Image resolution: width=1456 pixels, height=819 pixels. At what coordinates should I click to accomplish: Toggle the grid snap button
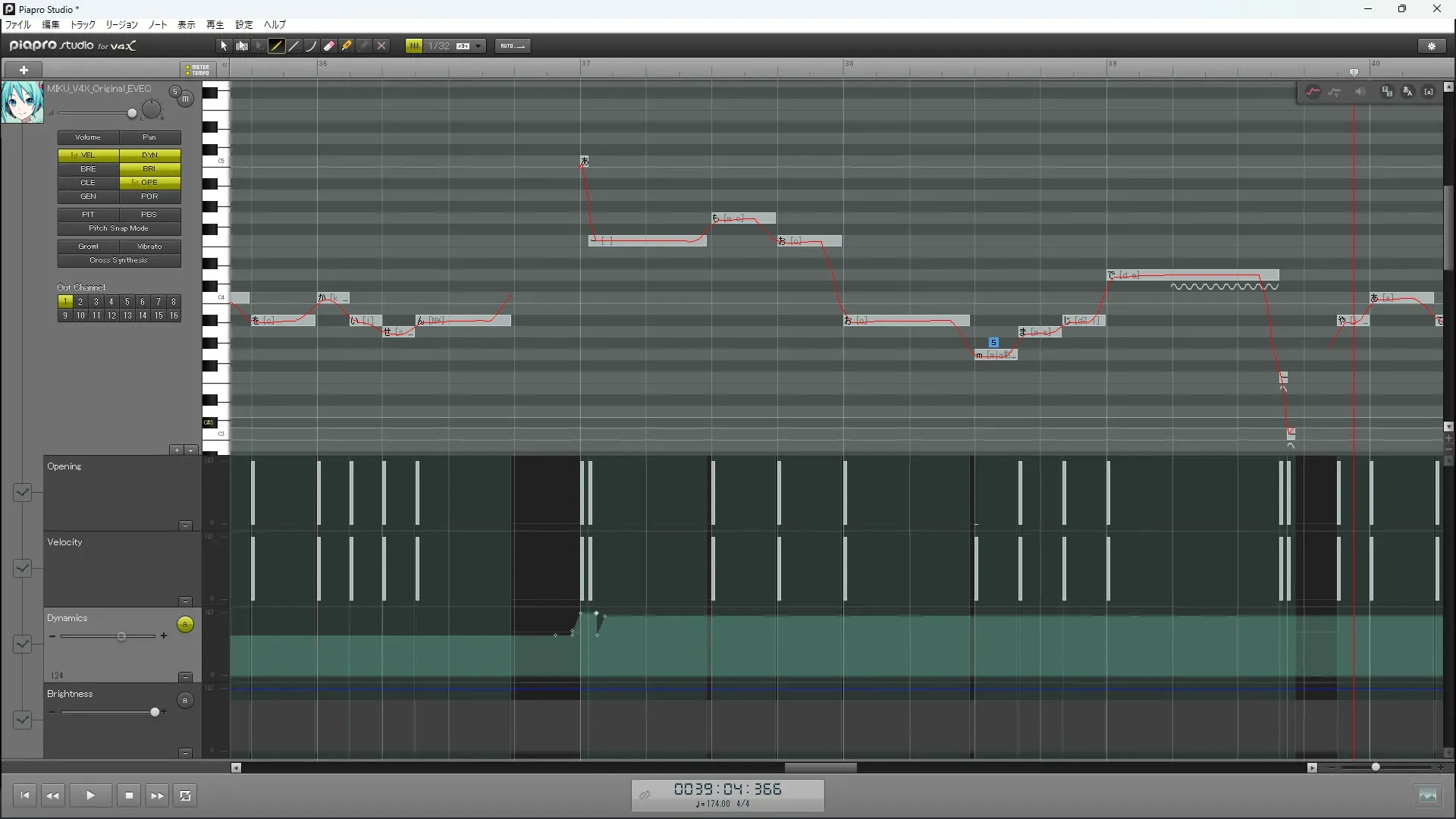[x=414, y=46]
